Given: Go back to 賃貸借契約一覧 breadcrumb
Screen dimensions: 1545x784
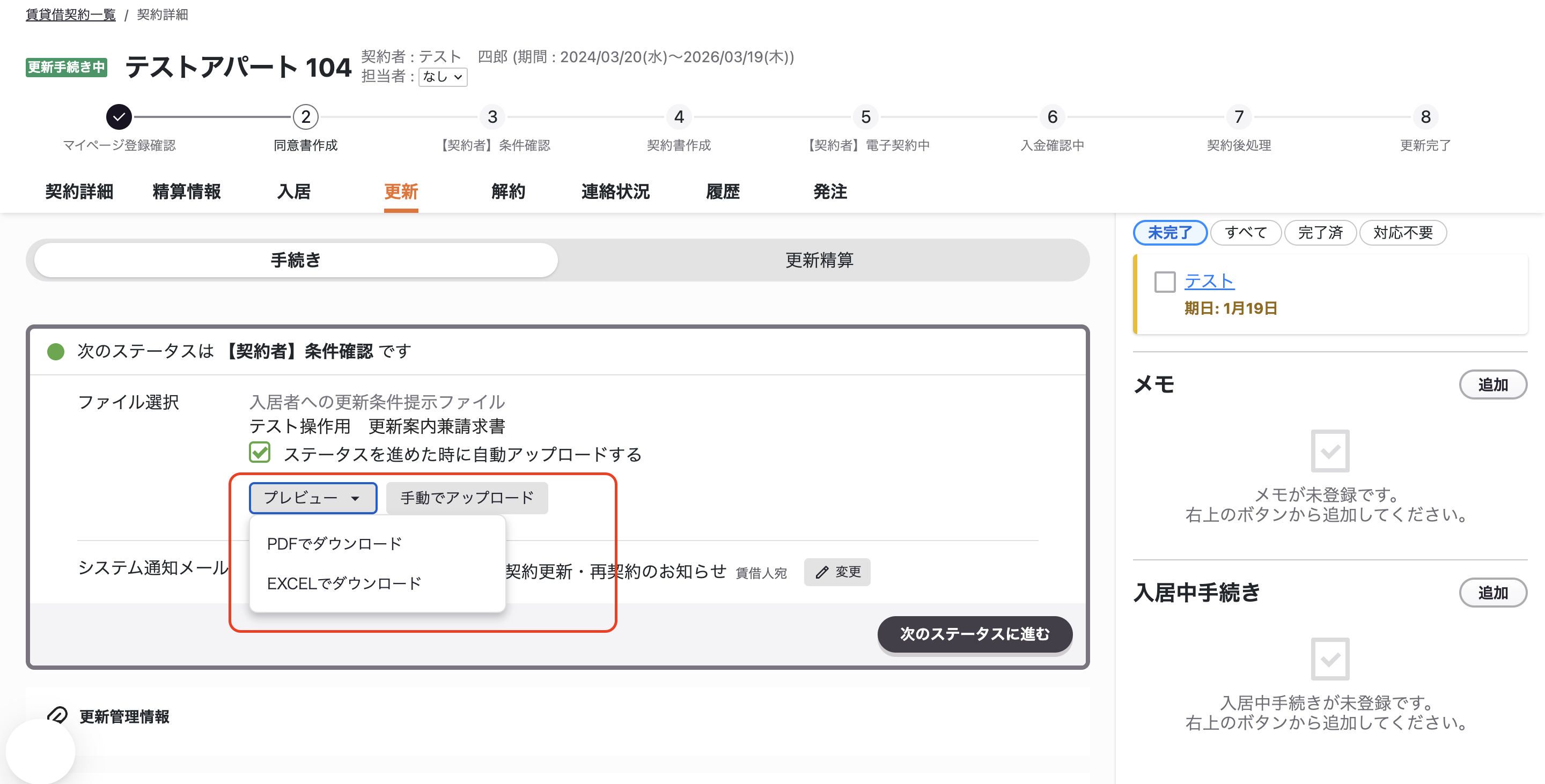Looking at the screenshot, I should coord(71,14).
